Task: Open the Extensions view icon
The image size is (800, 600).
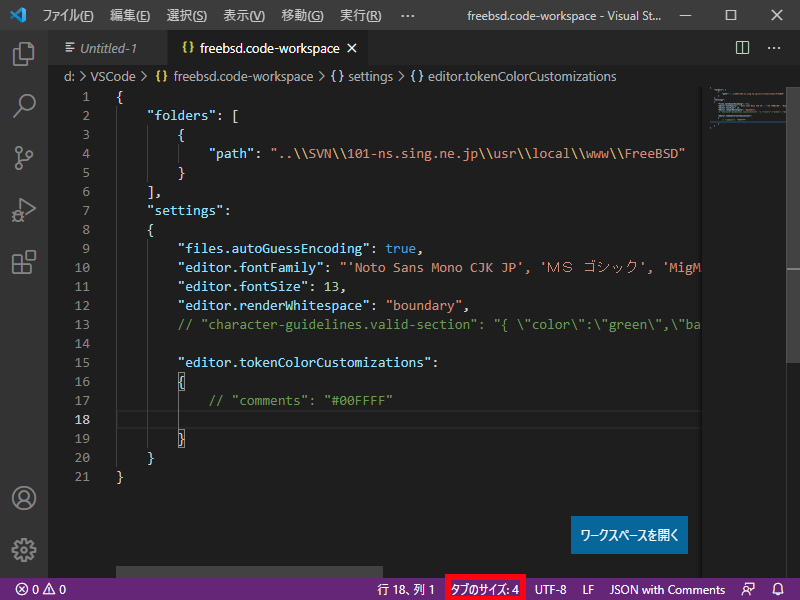Action: click(x=23, y=263)
